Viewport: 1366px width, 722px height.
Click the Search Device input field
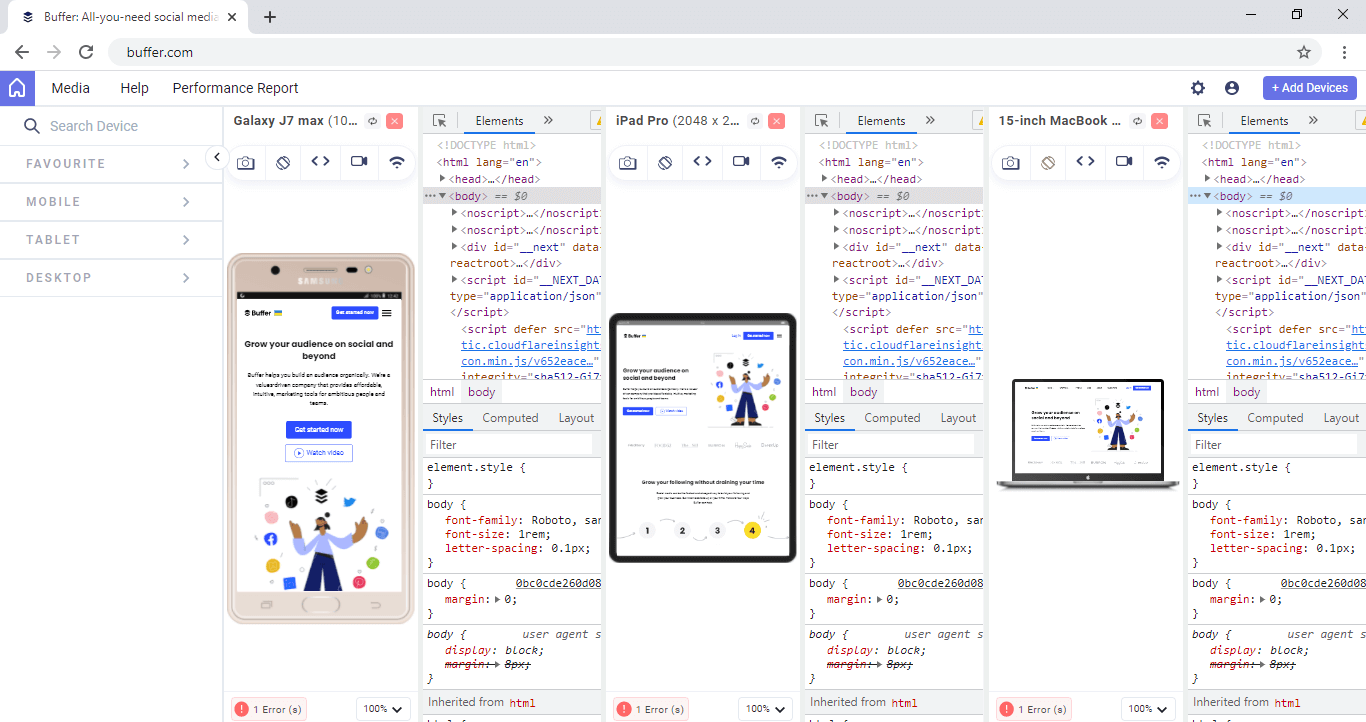[110, 125]
